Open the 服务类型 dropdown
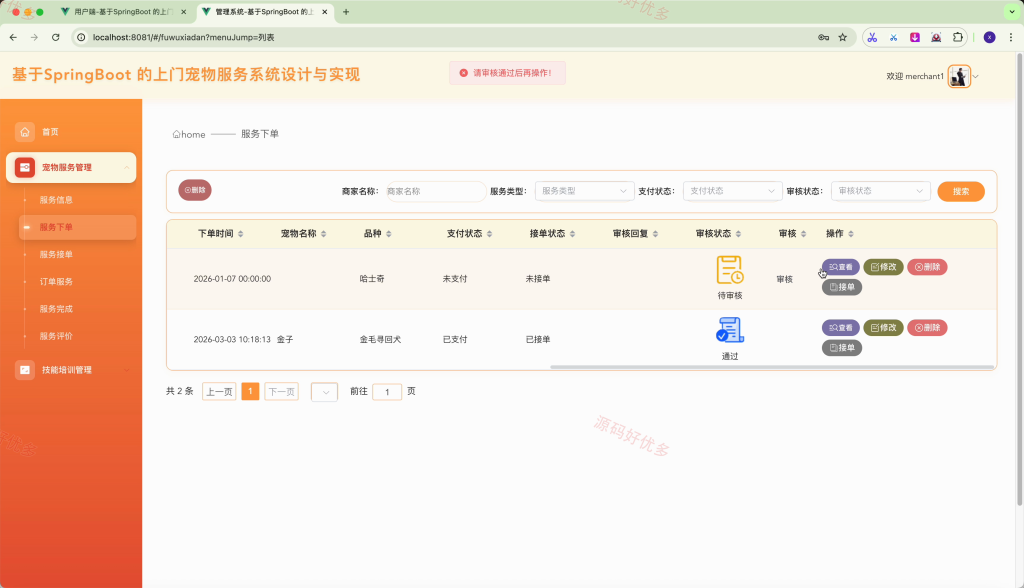 (x=584, y=191)
